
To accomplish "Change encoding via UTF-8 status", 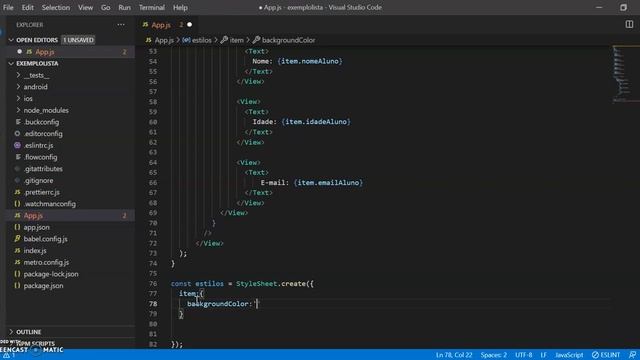I will tap(523, 355).
